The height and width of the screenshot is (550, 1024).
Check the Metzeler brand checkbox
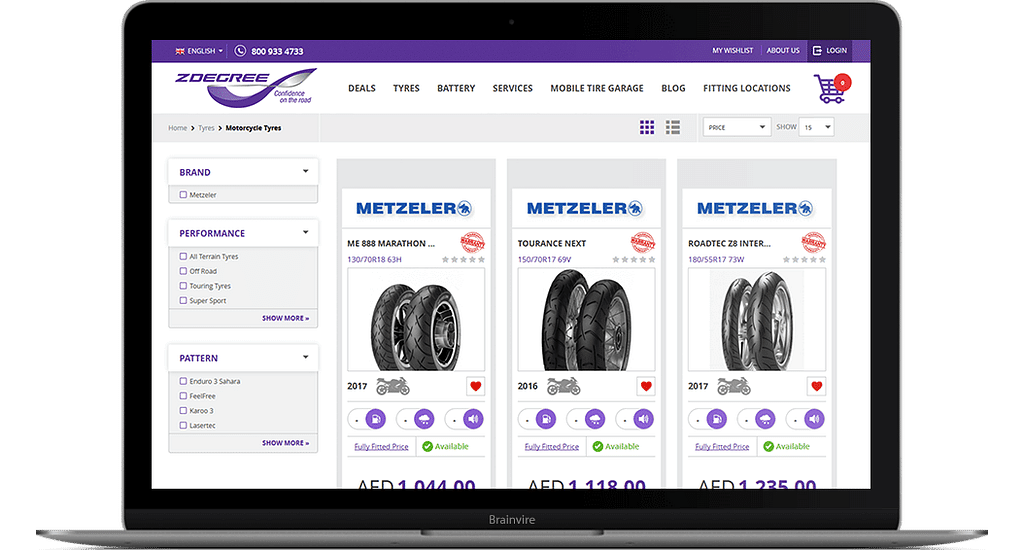[x=184, y=195]
